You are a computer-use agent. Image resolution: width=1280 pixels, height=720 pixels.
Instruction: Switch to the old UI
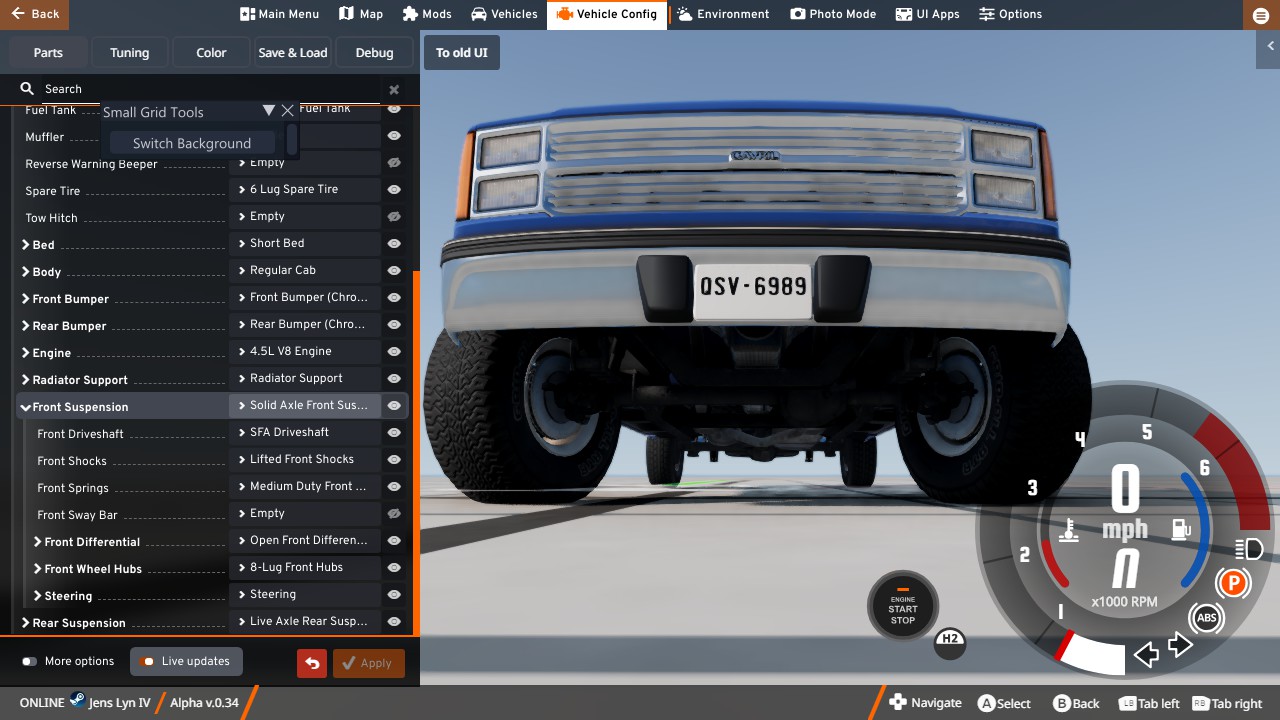pyautogui.click(x=462, y=53)
